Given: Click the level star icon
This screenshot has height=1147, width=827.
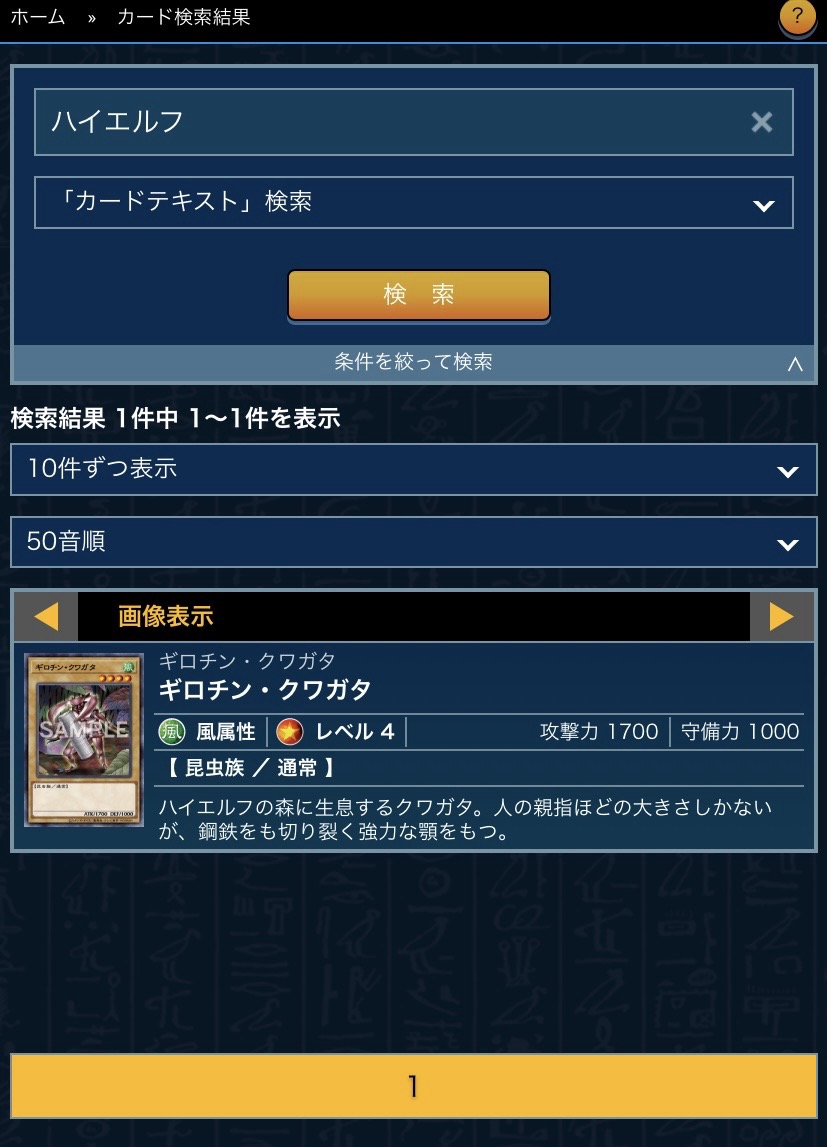Looking at the screenshot, I should click(x=290, y=731).
